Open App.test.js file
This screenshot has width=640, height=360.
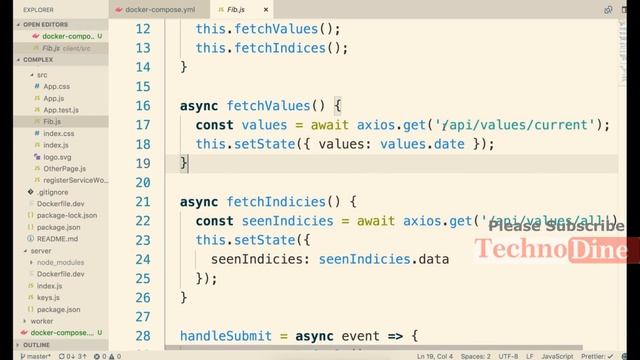point(61,110)
